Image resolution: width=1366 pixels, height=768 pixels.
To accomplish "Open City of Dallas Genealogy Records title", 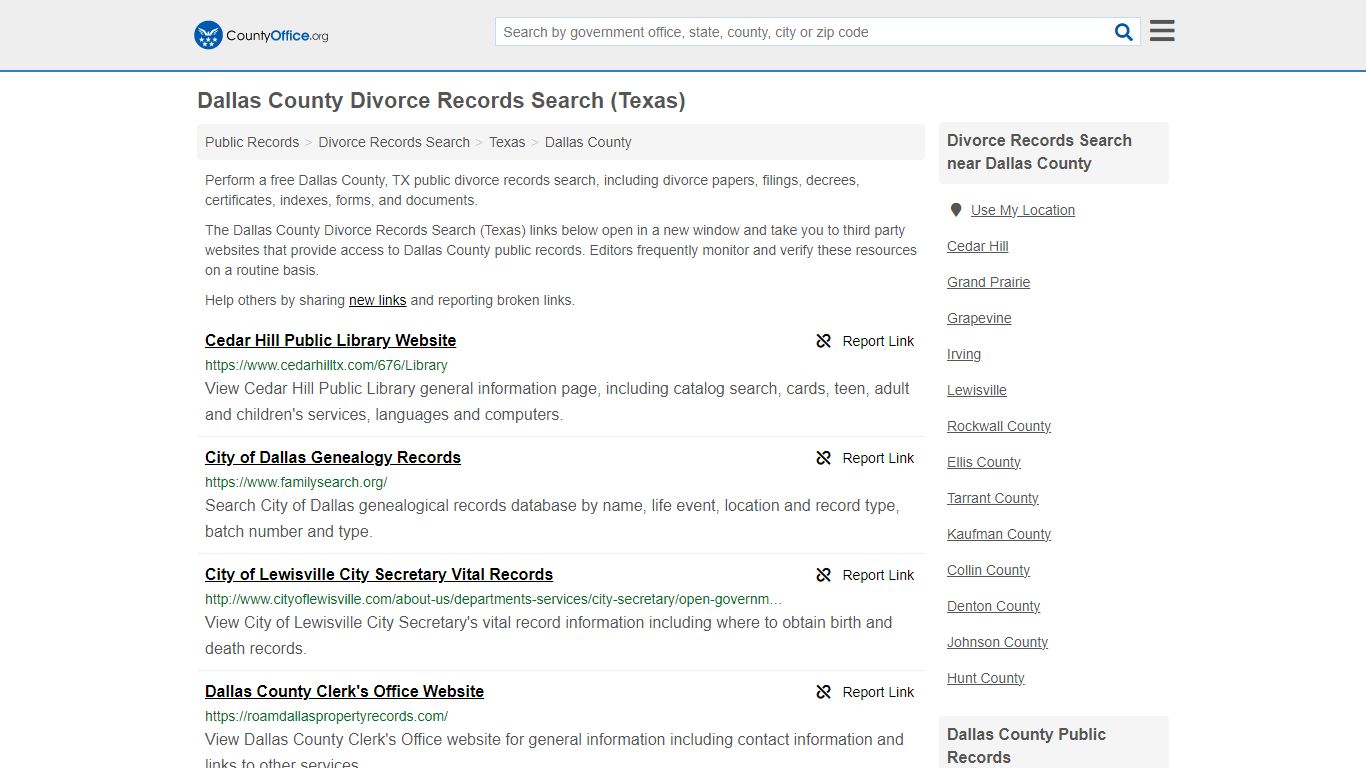I will coord(333,457).
